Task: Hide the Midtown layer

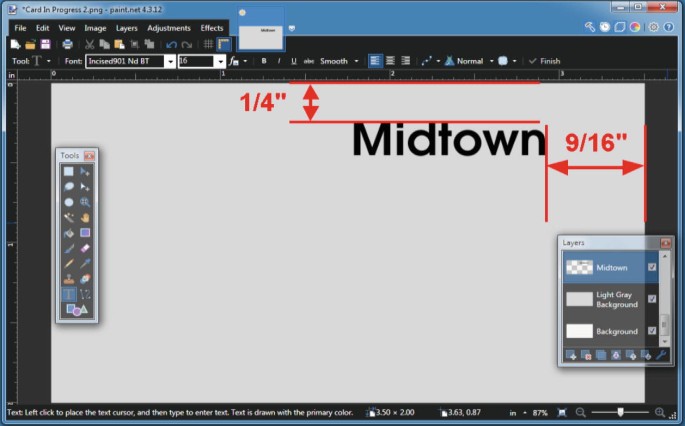Action: tap(652, 267)
